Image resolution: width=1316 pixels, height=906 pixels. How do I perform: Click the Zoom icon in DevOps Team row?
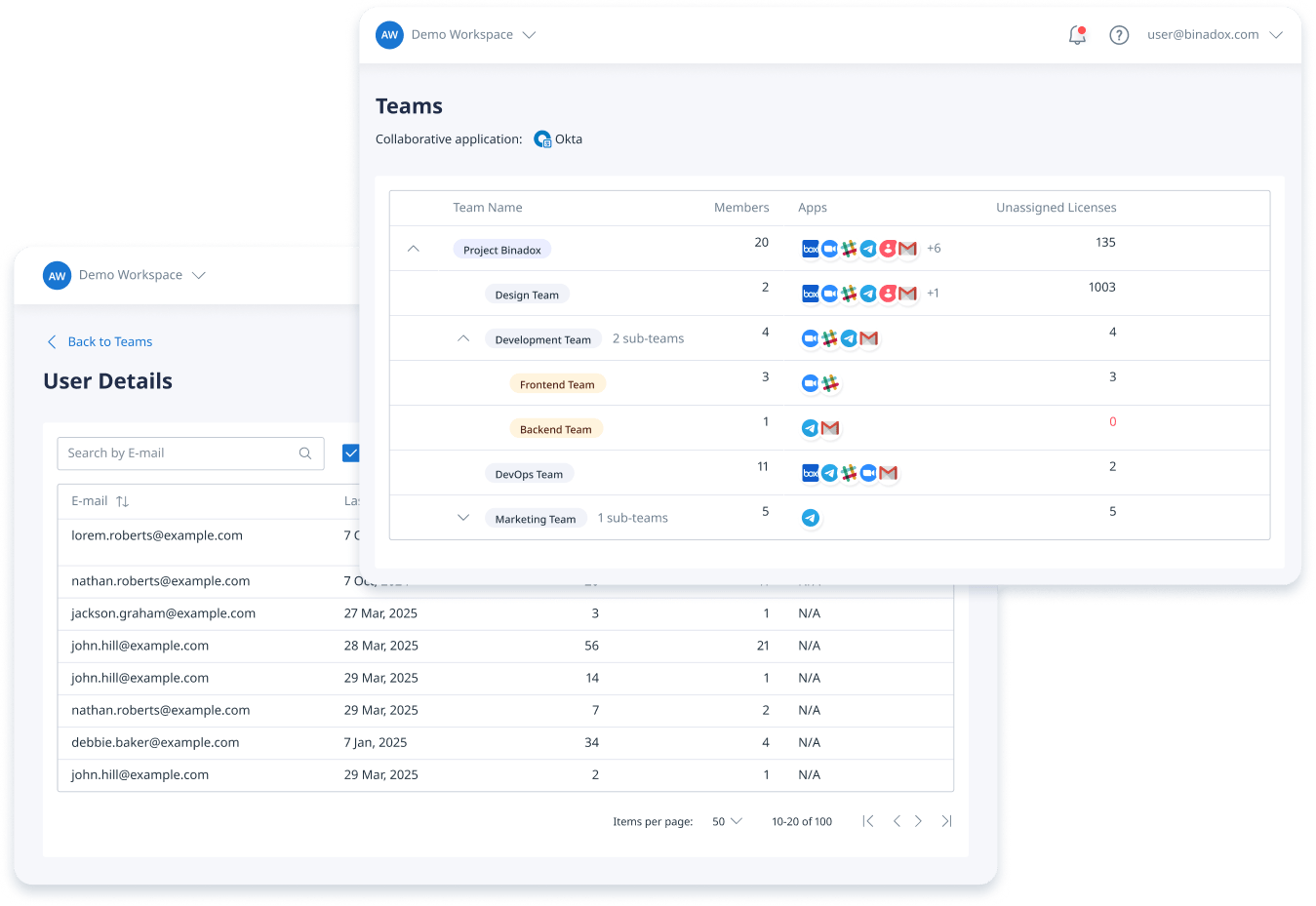click(868, 473)
